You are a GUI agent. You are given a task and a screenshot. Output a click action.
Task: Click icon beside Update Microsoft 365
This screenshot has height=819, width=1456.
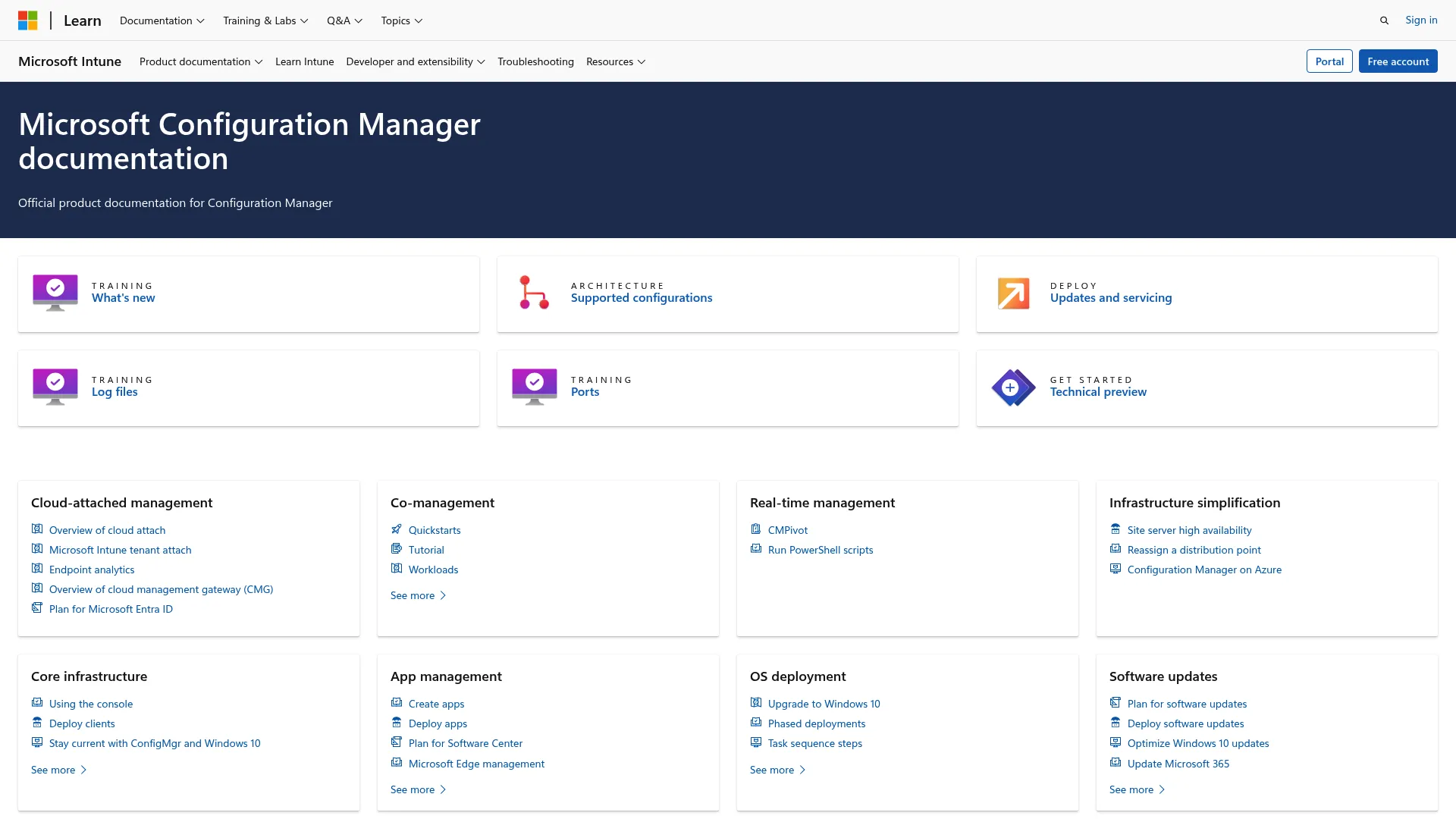[1116, 763]
